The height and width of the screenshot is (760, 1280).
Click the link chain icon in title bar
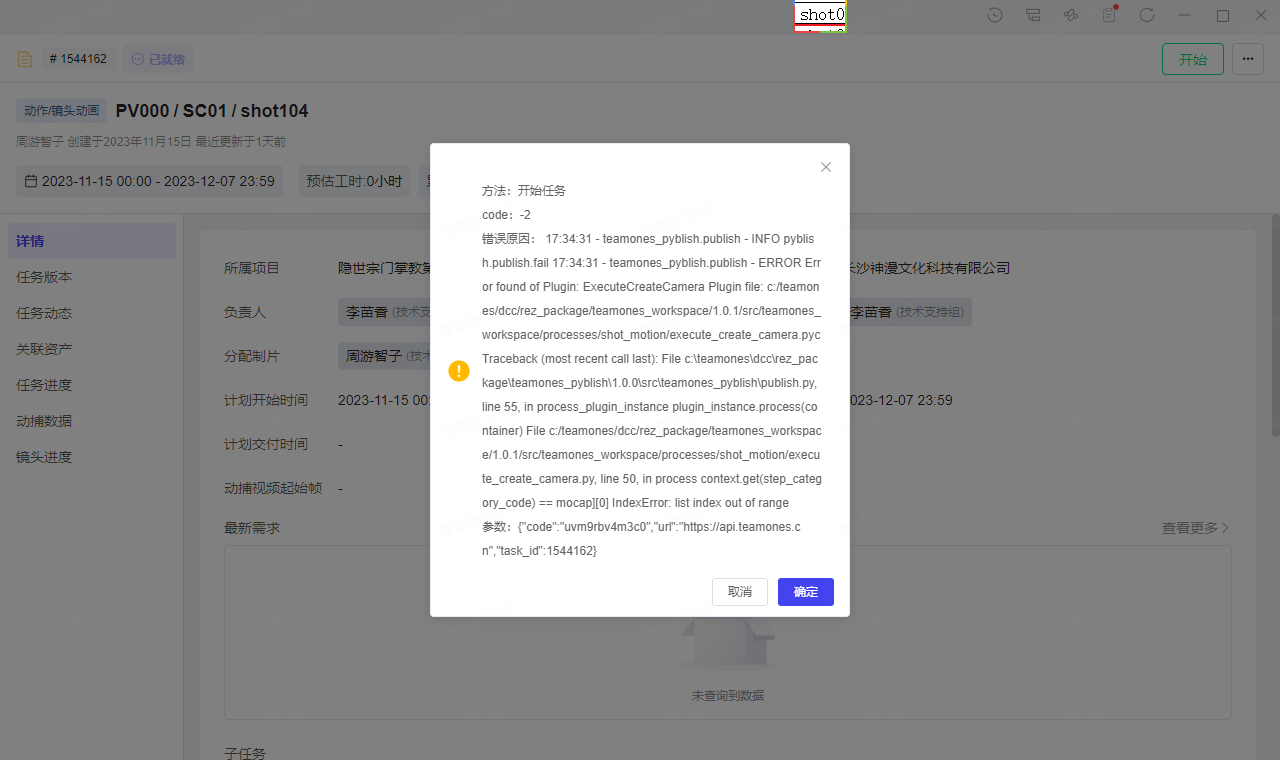1071,15
